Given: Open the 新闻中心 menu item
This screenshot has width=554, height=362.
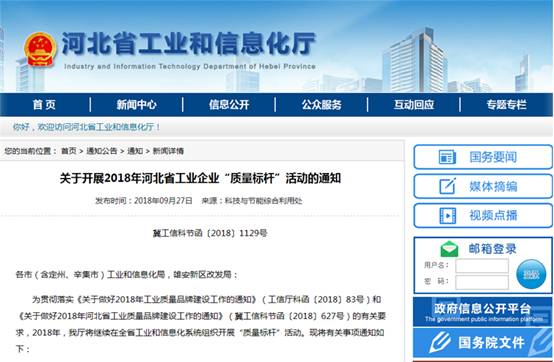Looking at the screenshot, I should 137,105.
